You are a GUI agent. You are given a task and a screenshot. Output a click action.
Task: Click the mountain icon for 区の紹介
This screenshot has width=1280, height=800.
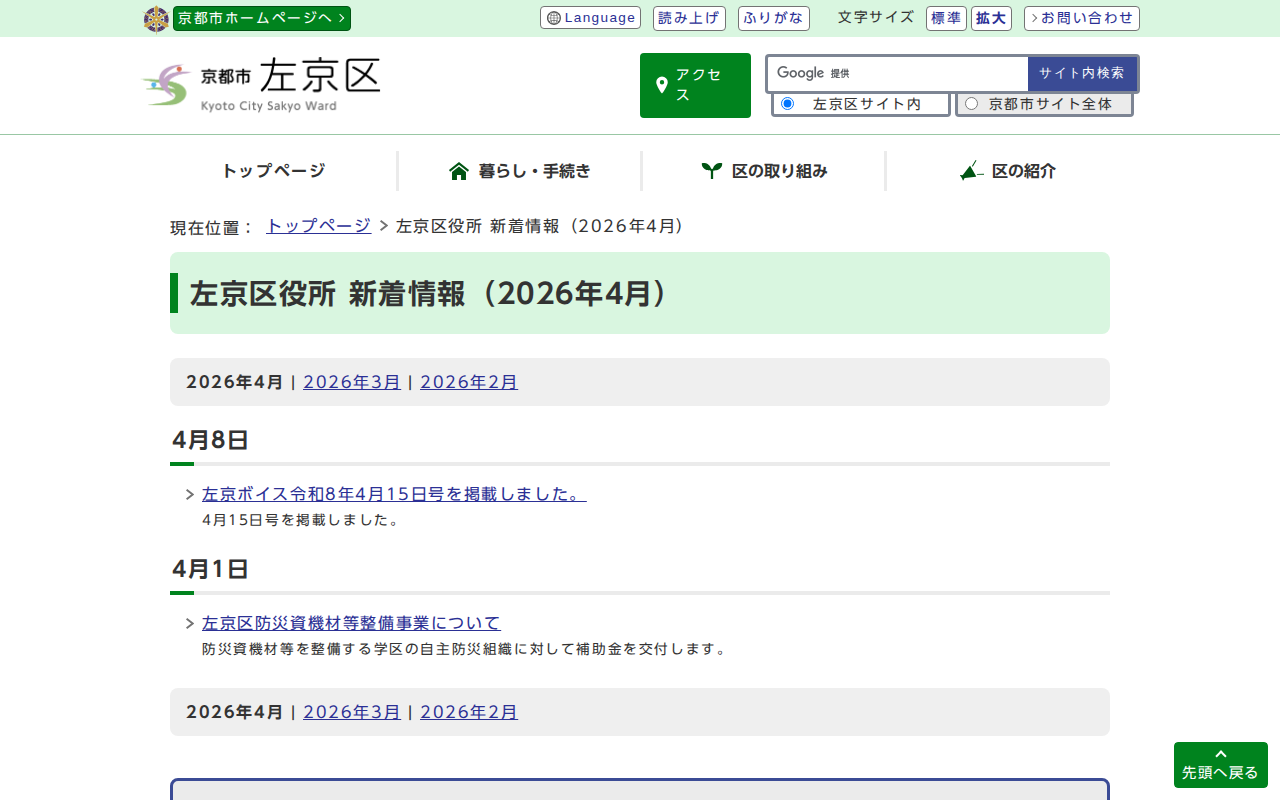(x=971, y=171)
